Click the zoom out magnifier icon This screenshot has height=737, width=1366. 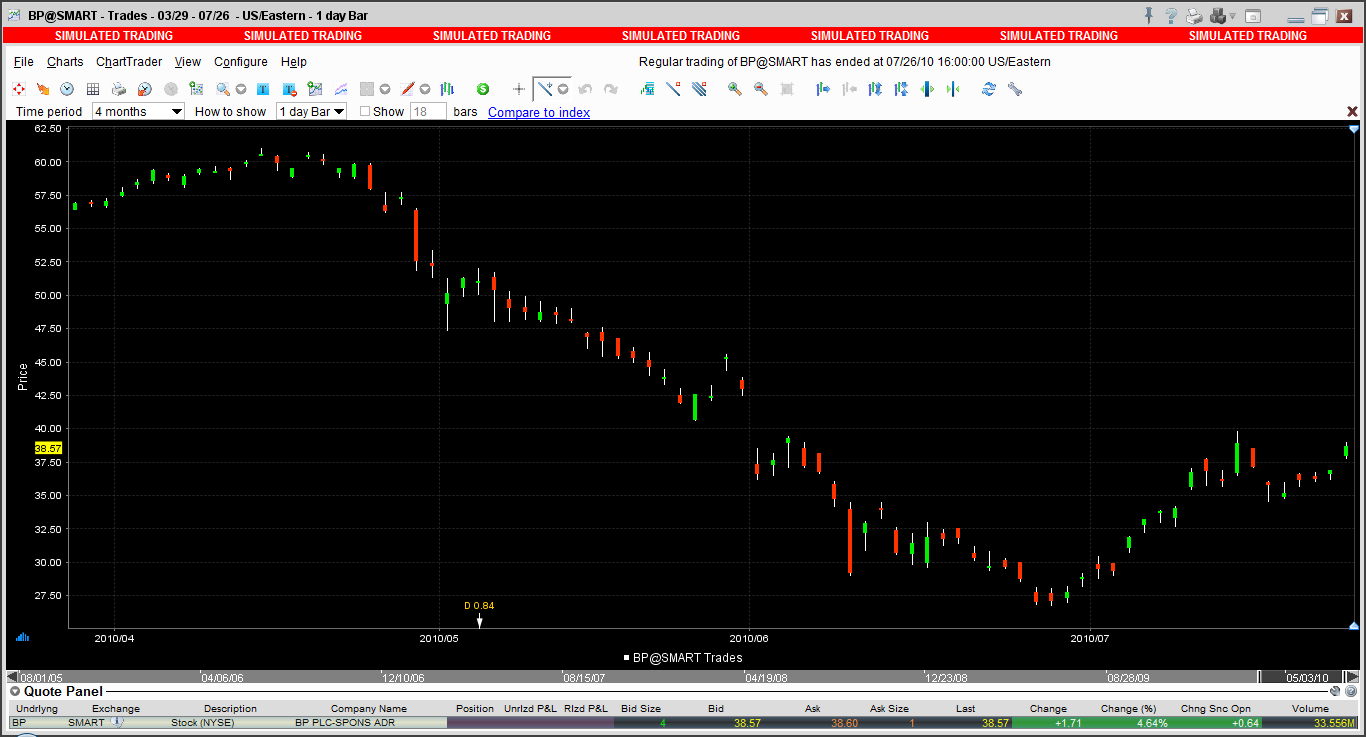(761, 89)
